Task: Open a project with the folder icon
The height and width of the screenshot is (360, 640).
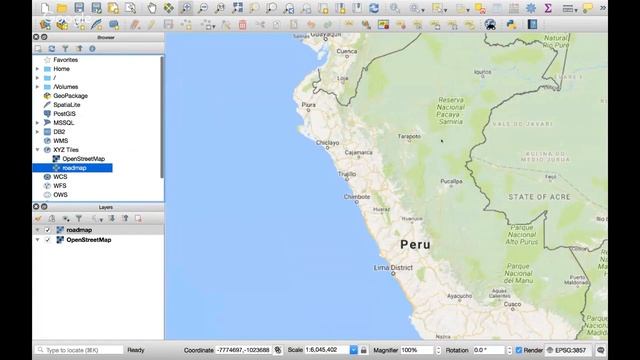Action: point(62,8)
